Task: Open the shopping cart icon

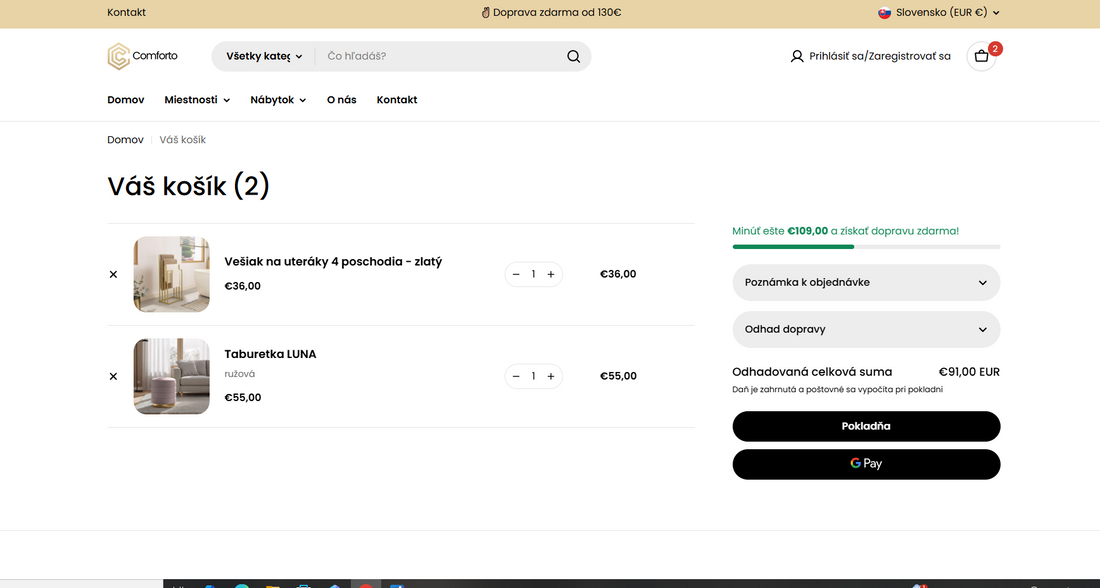Action: click(x=981, y=56)
